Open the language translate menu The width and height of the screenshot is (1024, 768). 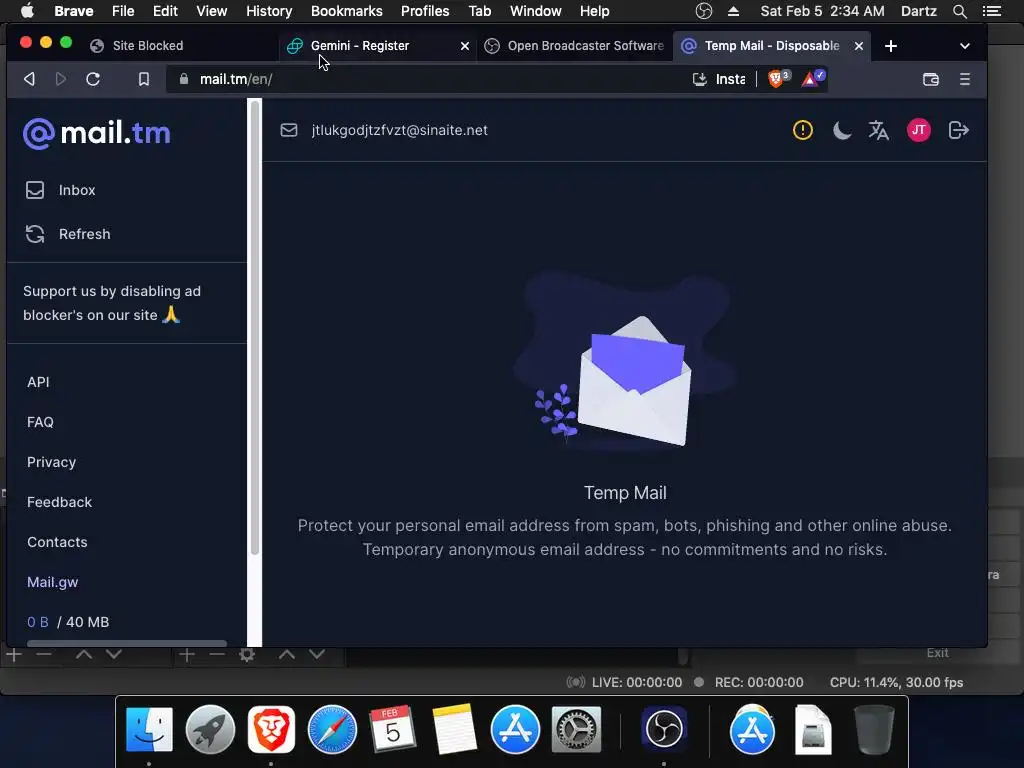point(878,131)
